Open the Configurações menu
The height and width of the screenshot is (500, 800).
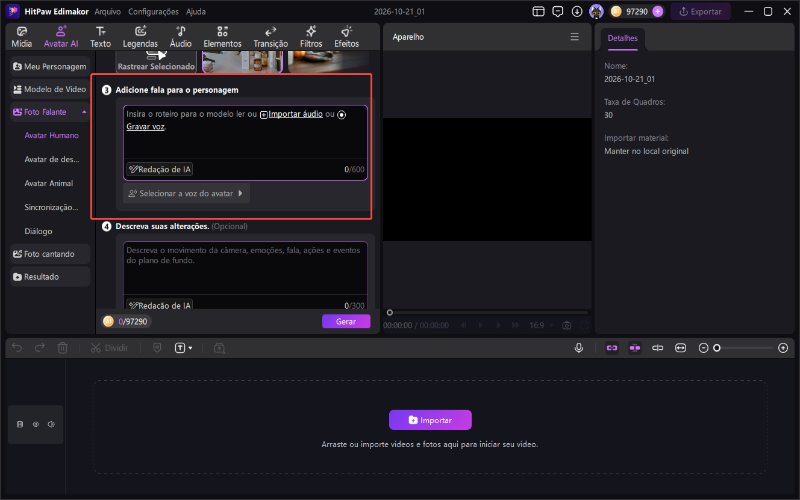point(153,11)
